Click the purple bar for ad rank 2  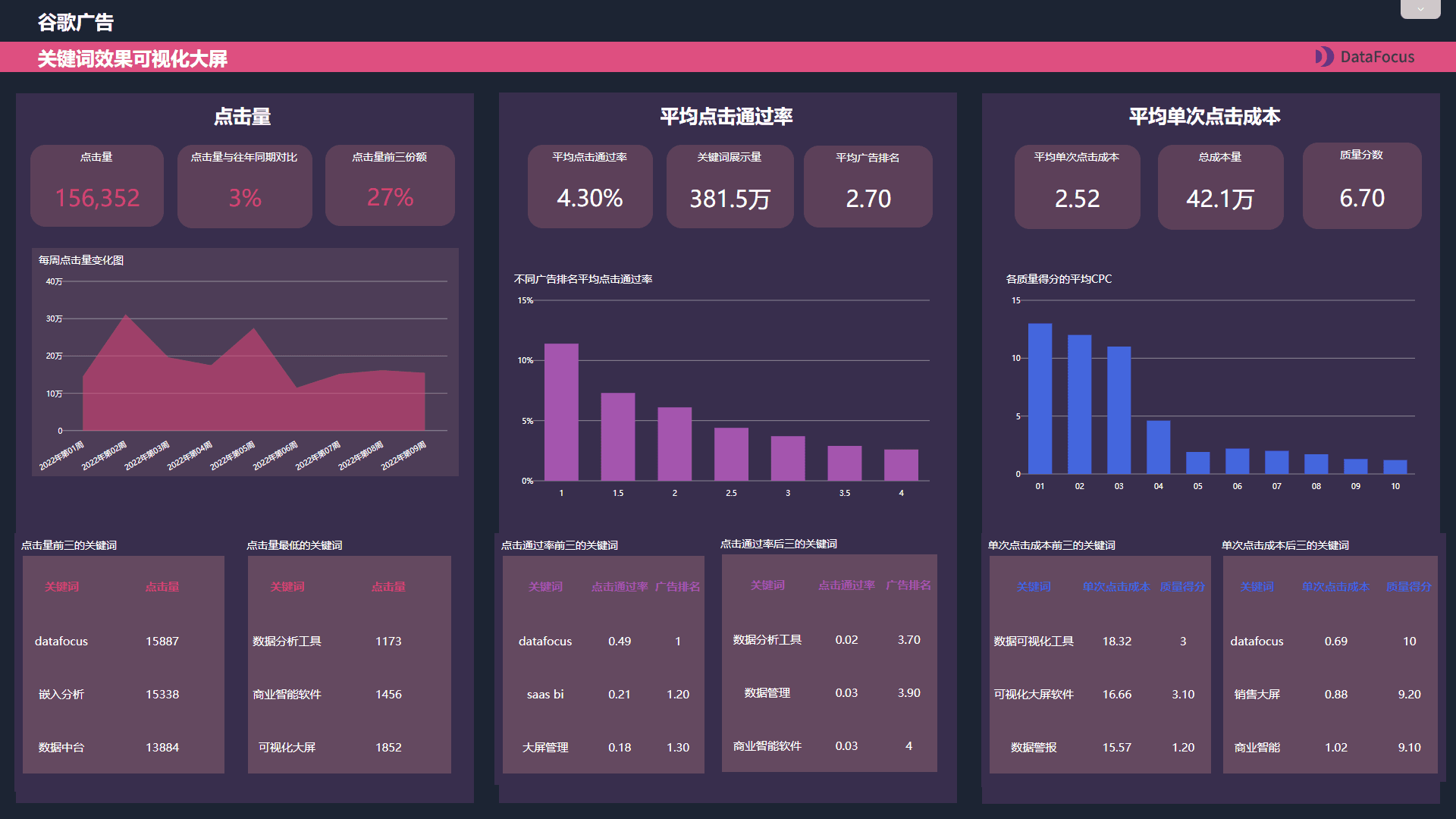pos(674,444)
